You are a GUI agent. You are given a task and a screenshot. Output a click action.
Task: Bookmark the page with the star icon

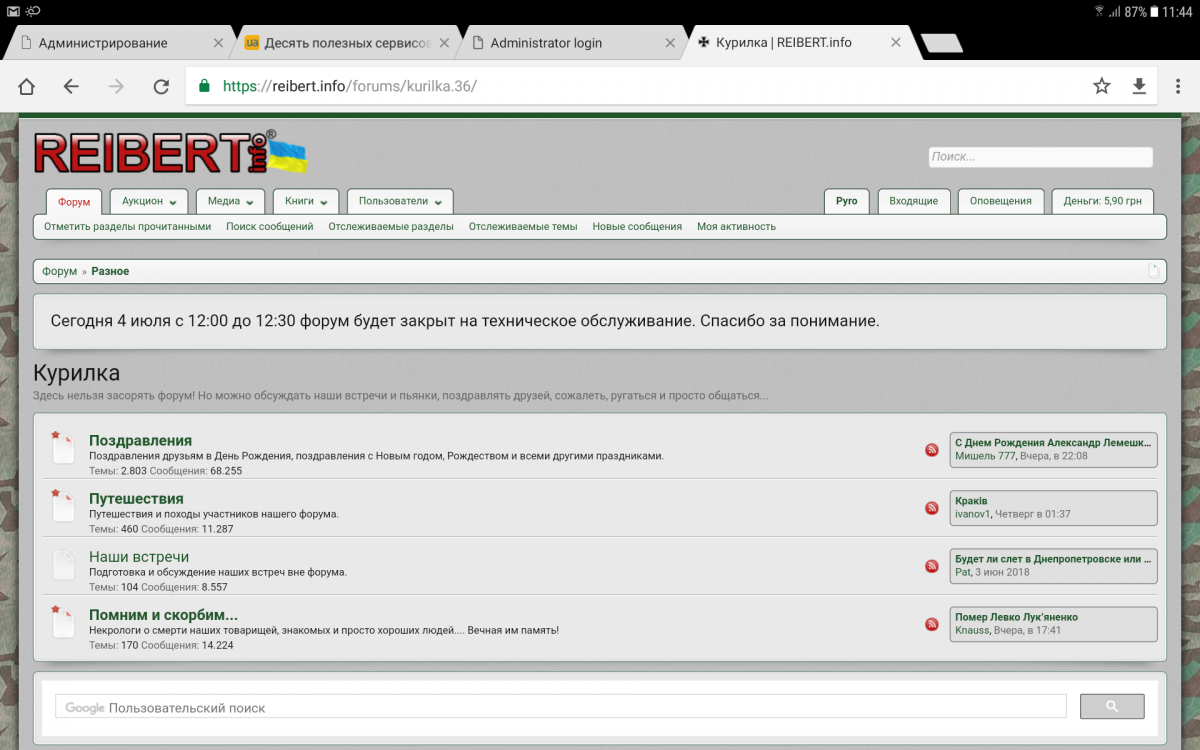1101,87
